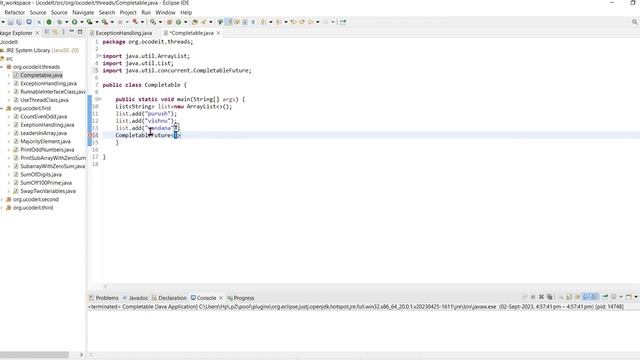The height and width of the screenshot is (360, 640).
Task: Click the editor horizontal scroll-left arrow
Action: [105, 286]
